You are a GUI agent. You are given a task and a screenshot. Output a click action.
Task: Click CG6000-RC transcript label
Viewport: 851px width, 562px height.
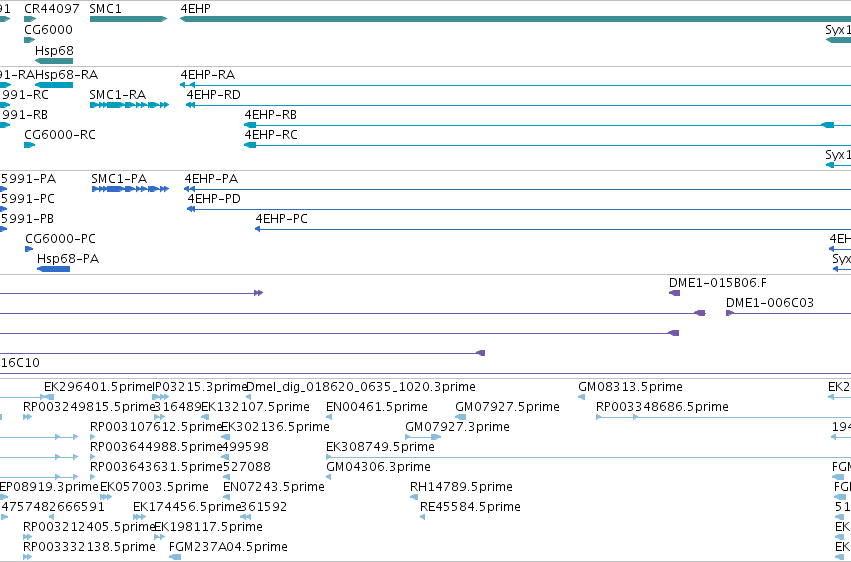click(x=60, y=135)
